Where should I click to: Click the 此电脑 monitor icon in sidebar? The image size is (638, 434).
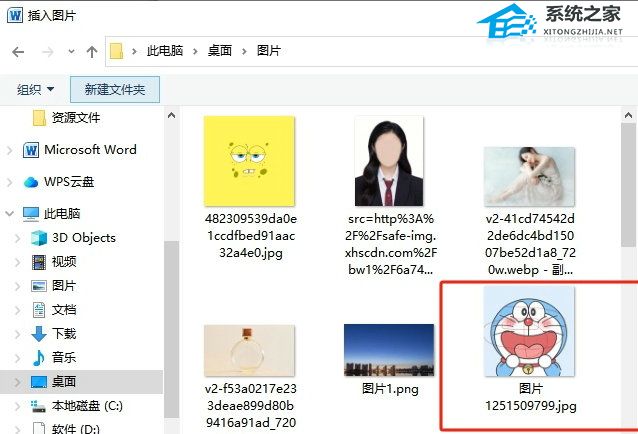(x=31, y=214)
